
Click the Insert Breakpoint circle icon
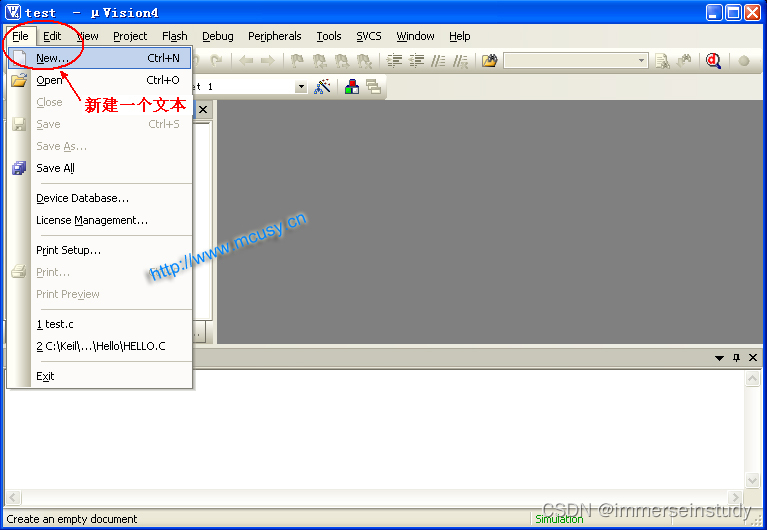point(744,61)
